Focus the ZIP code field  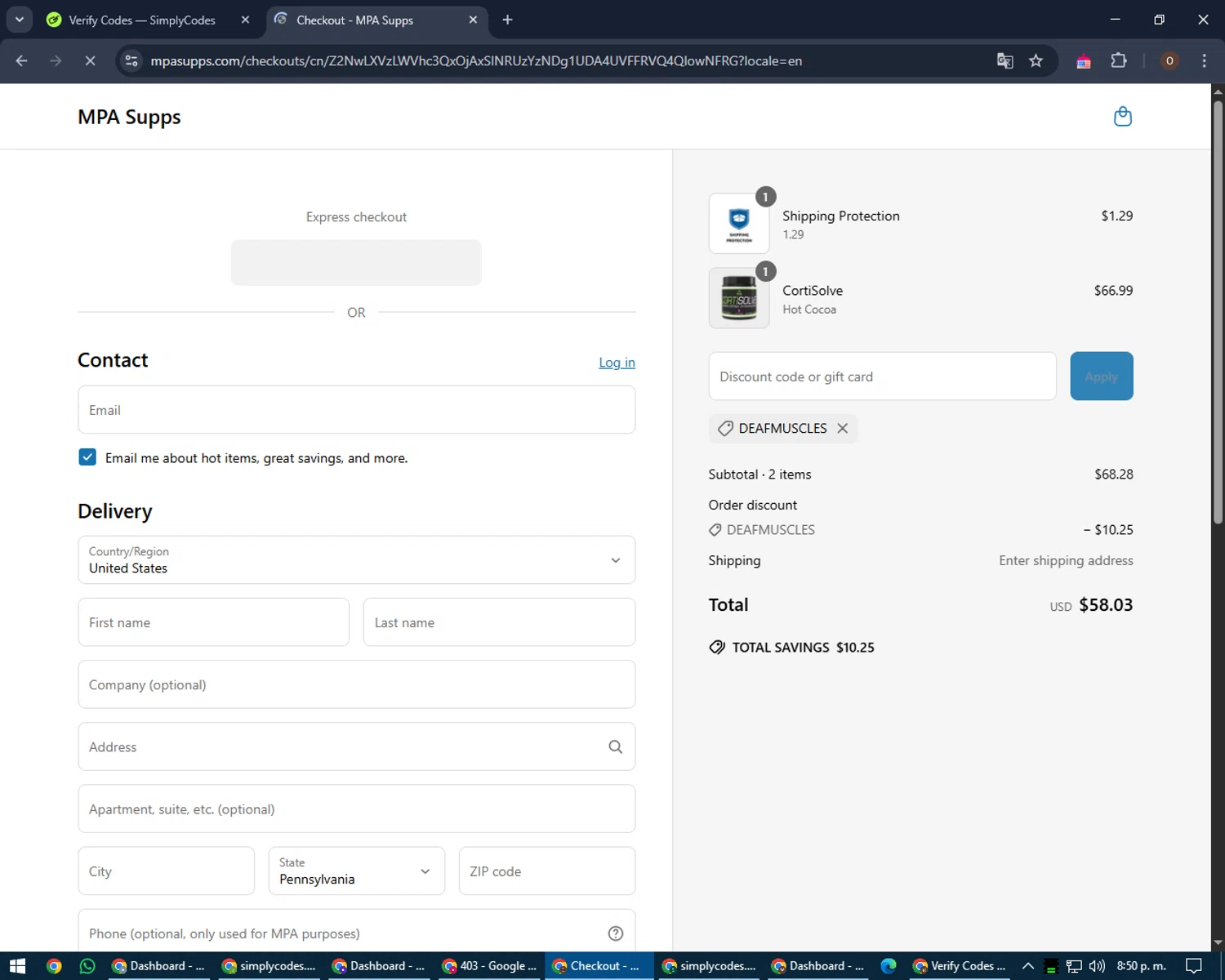coord(547,871)
